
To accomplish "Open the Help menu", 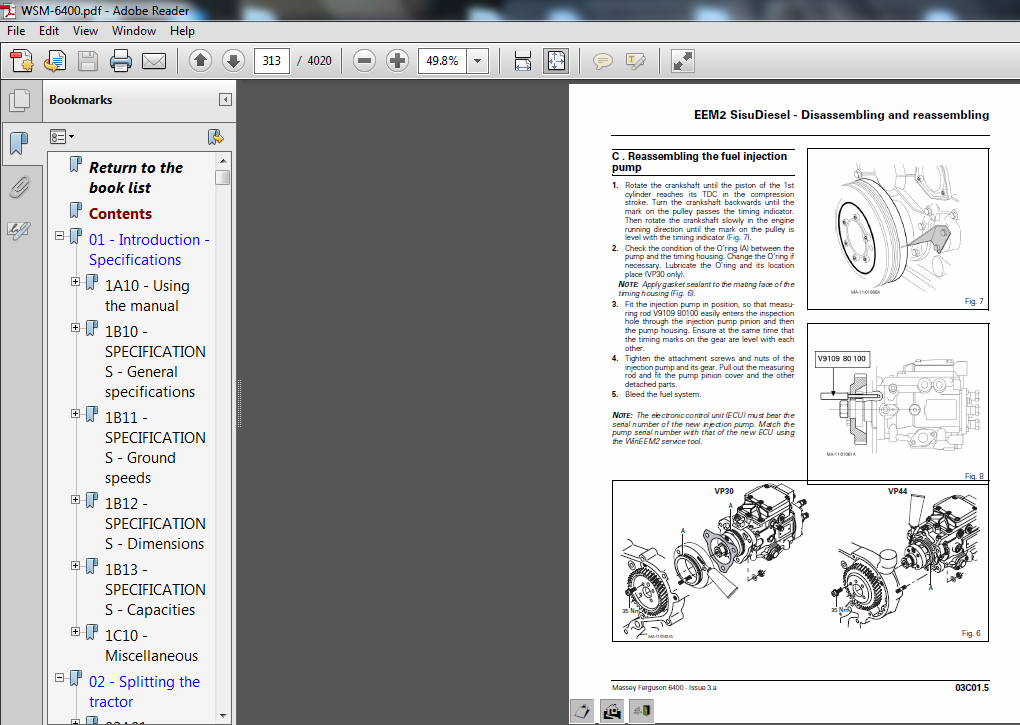I will pos(182,31).
